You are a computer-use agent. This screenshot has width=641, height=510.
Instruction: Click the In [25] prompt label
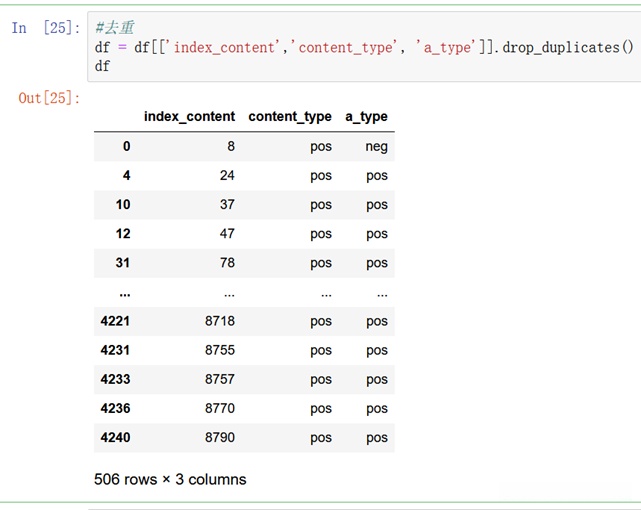tap(46, 28)
